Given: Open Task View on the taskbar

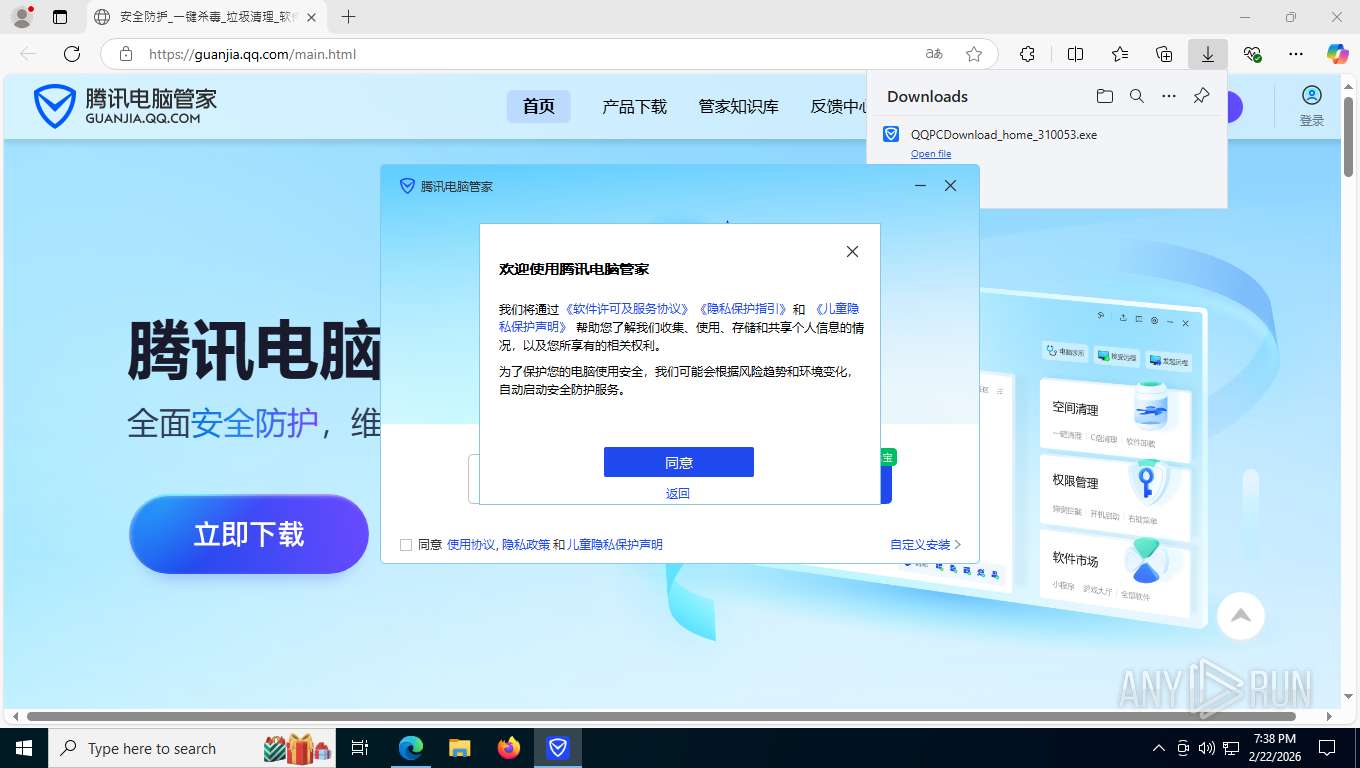Looking at the screenshot, I should (360, 748).
